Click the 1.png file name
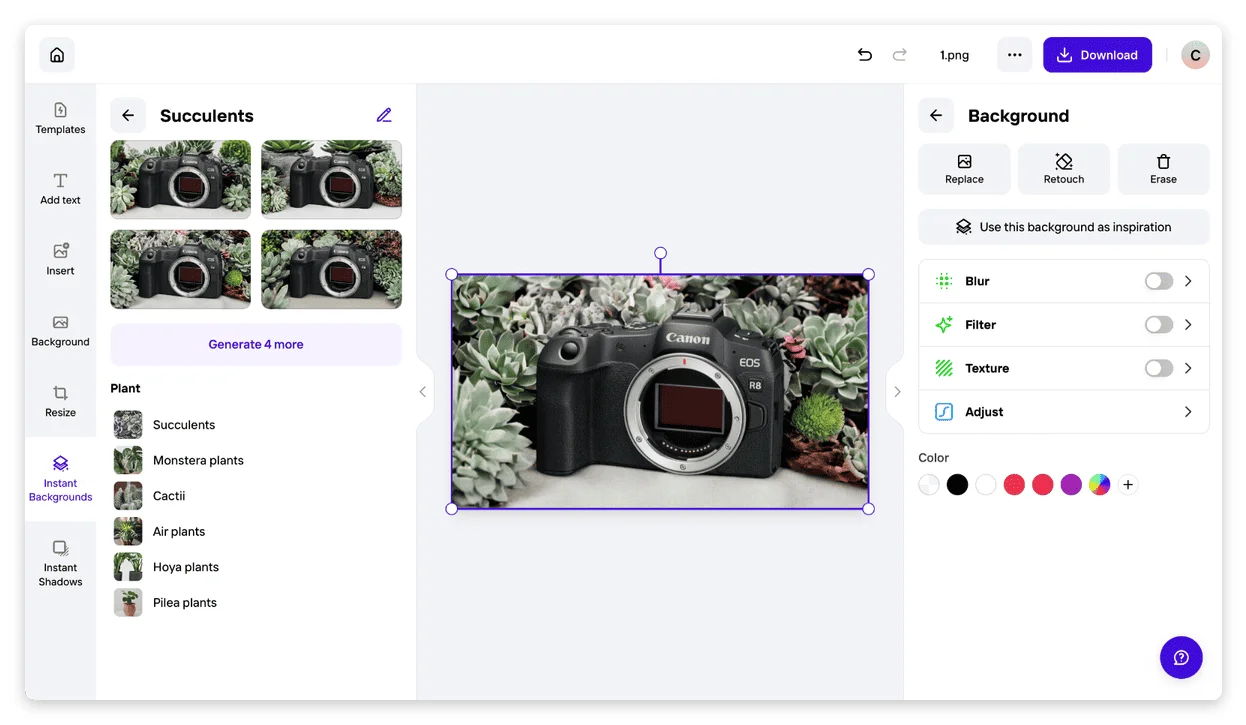This screenshot has height=725, width=1246. (x=954, y=55)
